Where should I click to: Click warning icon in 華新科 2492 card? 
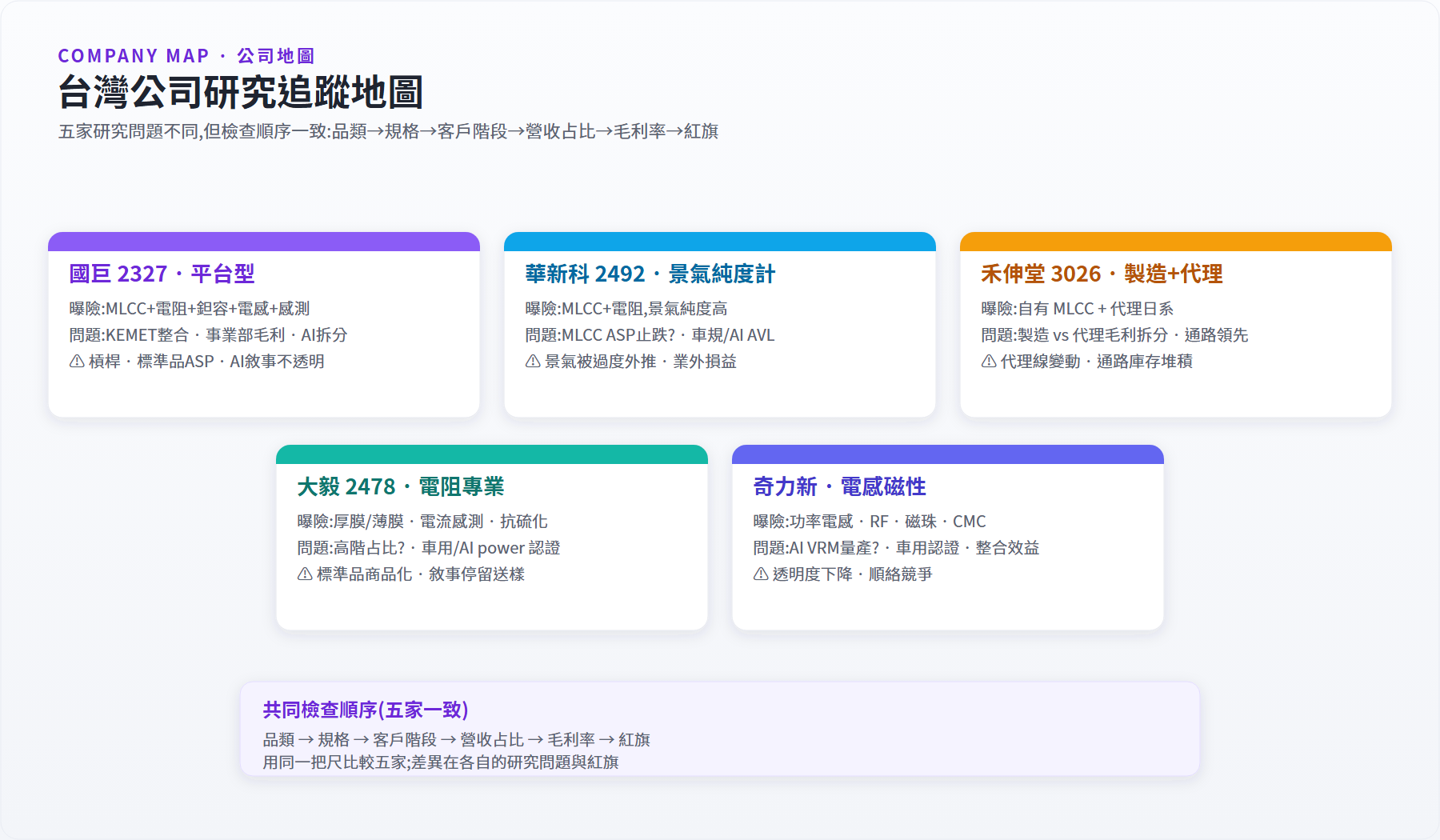(533, 362)
